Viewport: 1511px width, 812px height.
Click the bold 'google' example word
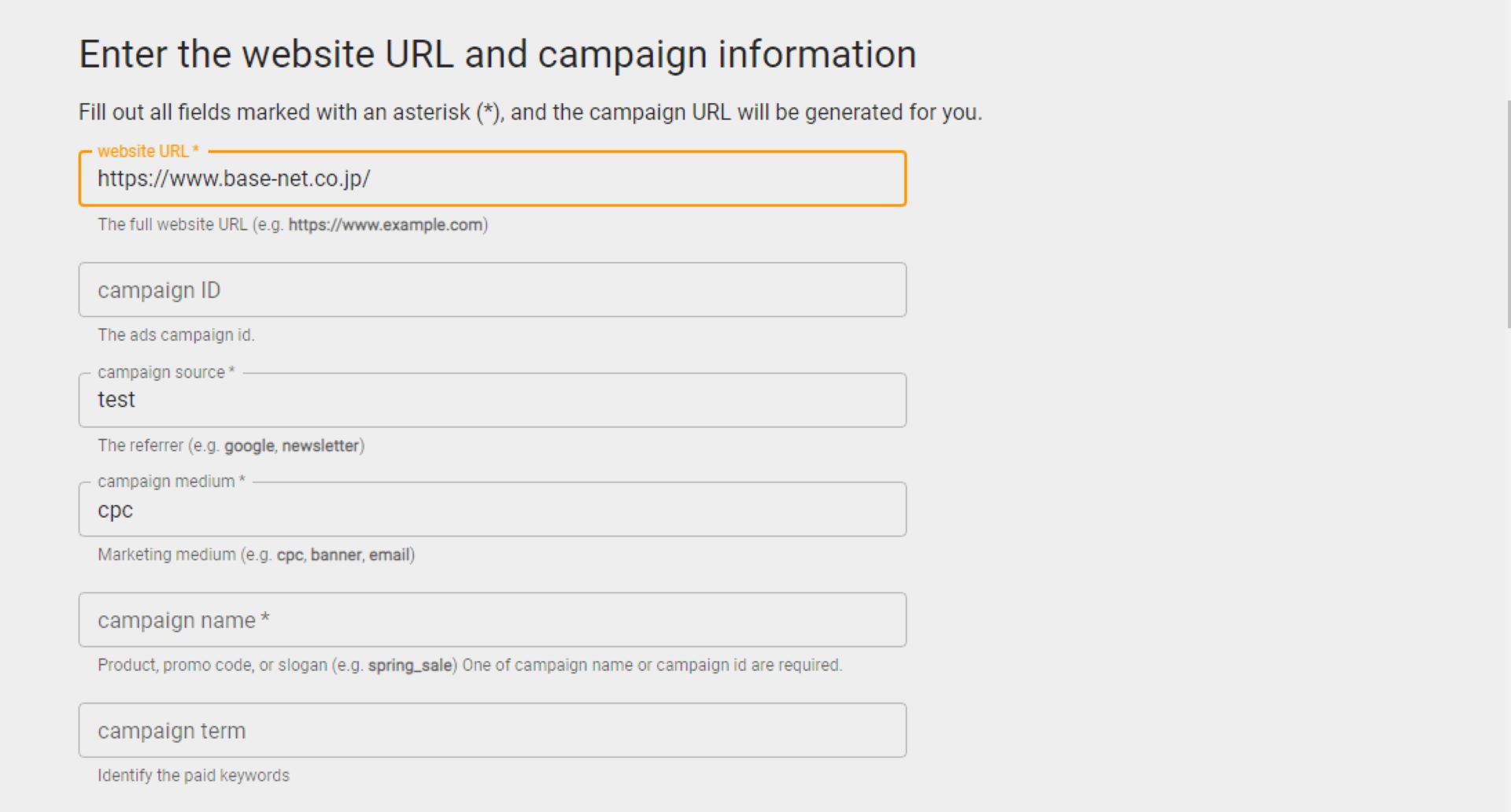click(249, 446)
